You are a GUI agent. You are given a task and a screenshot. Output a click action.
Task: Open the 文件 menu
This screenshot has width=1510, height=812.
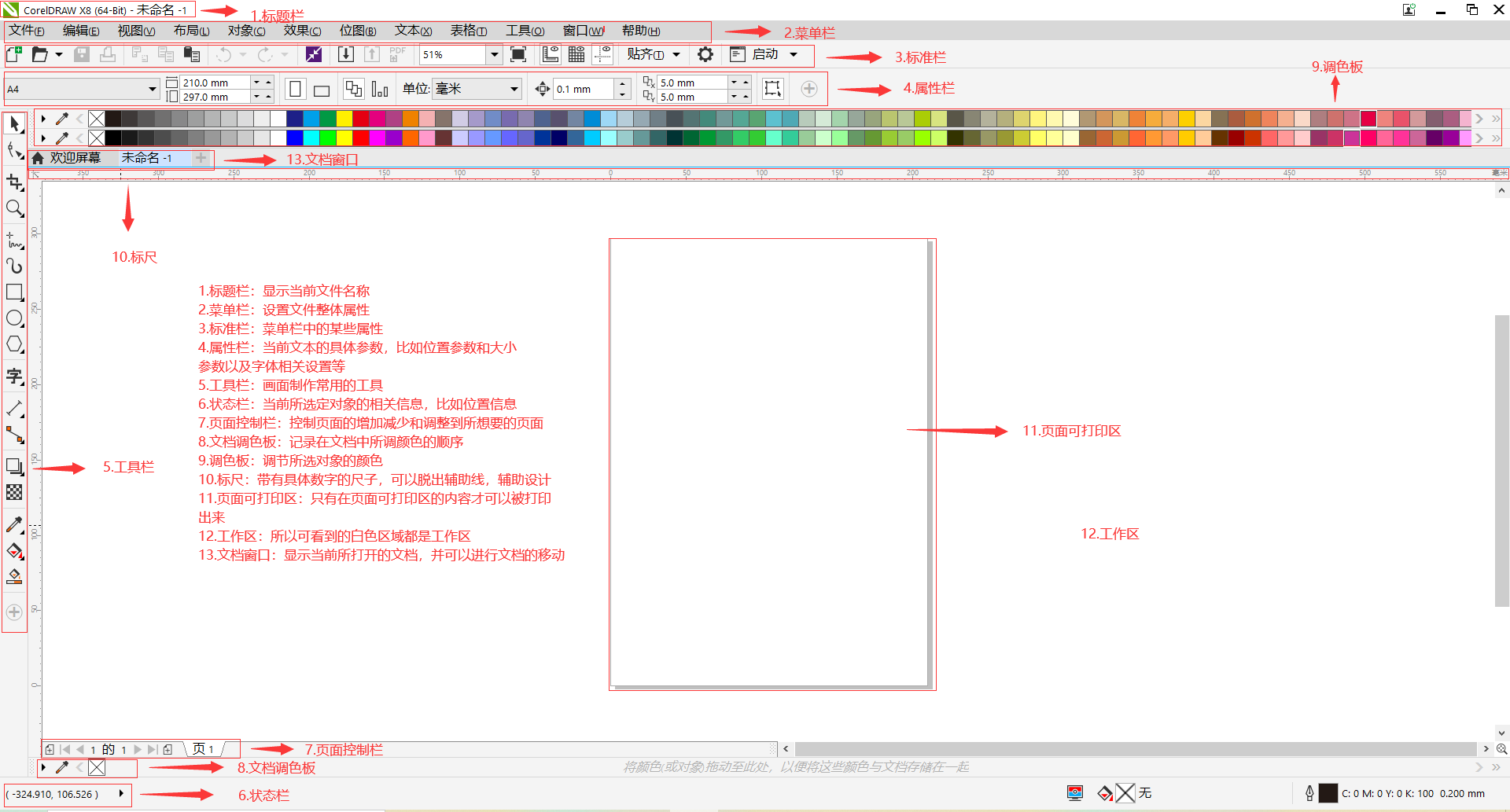27,30
